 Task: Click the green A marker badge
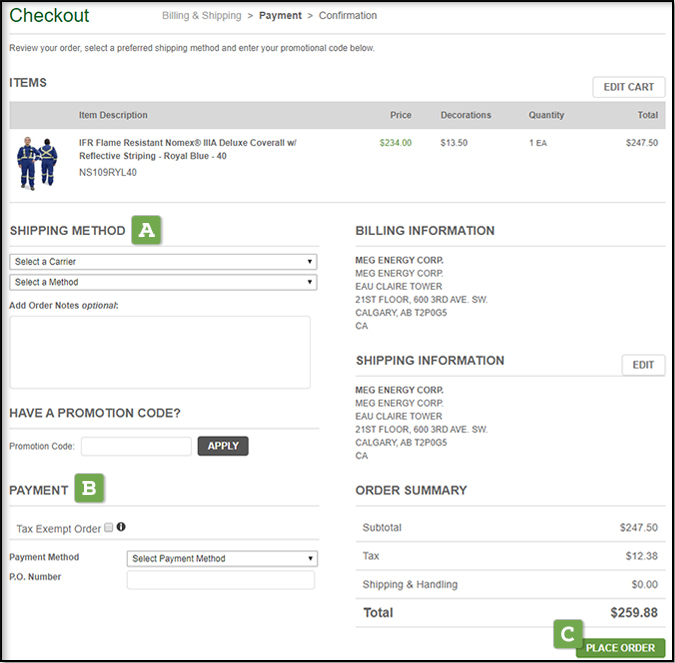click(147, 230)
